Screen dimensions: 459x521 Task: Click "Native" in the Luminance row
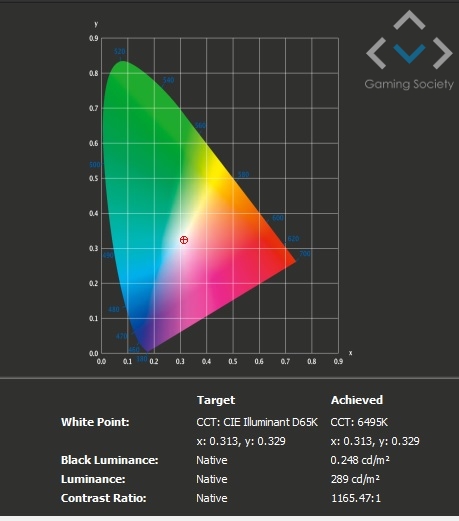(x=212, y=479)
